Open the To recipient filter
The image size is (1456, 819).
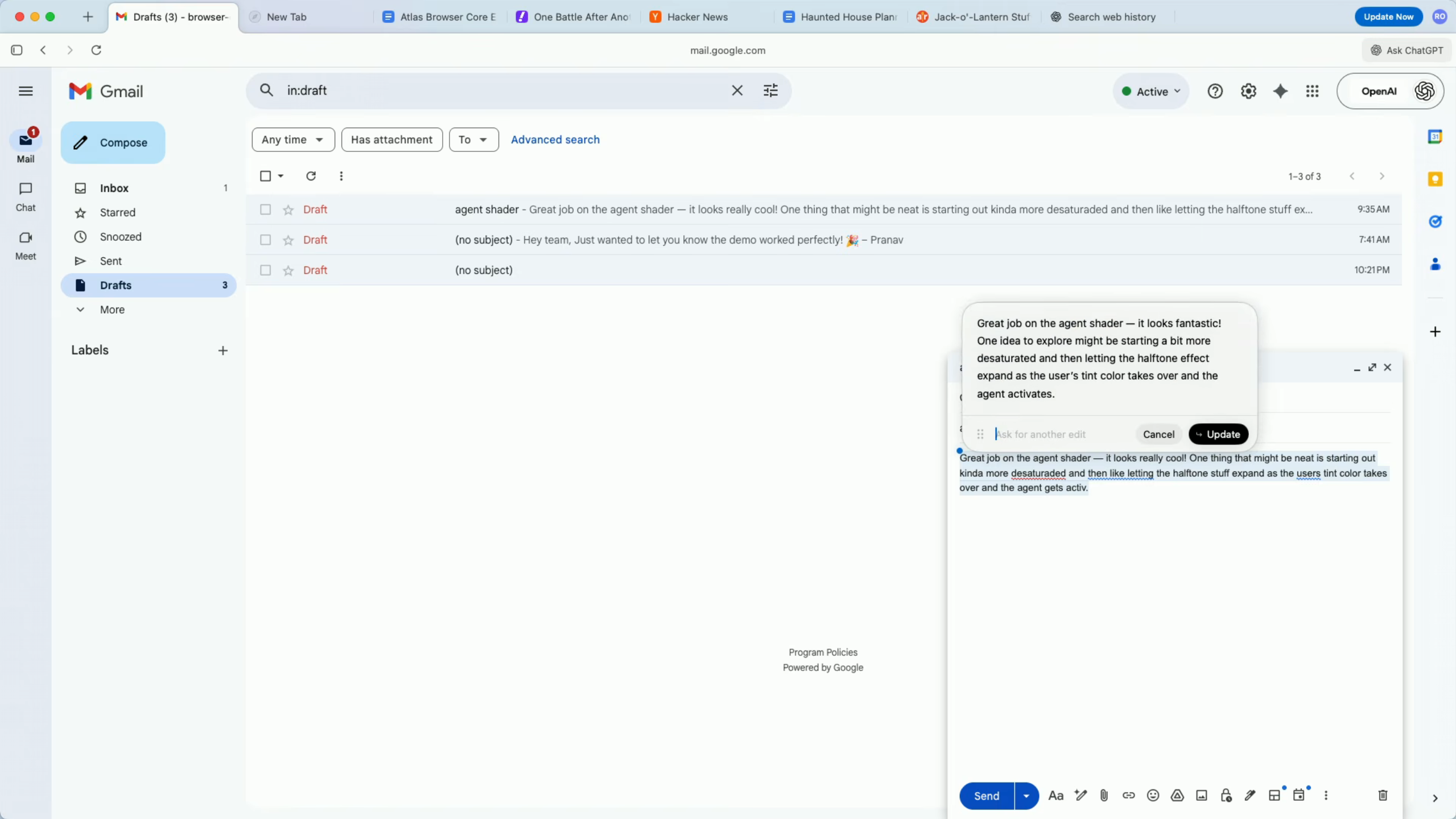tap(473, 139)
